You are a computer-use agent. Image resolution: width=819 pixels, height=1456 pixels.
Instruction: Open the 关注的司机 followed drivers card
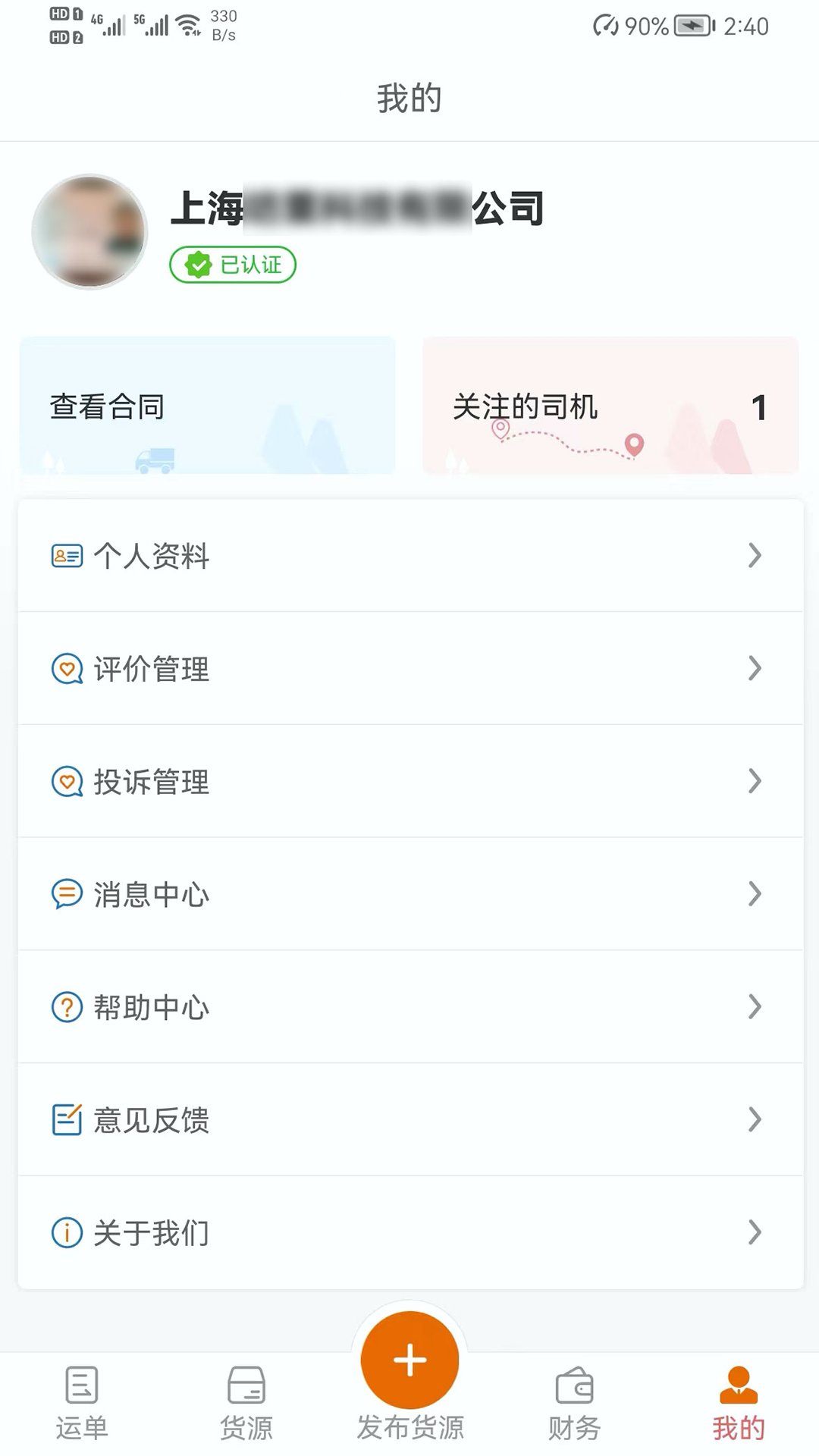tap(610, 406)
